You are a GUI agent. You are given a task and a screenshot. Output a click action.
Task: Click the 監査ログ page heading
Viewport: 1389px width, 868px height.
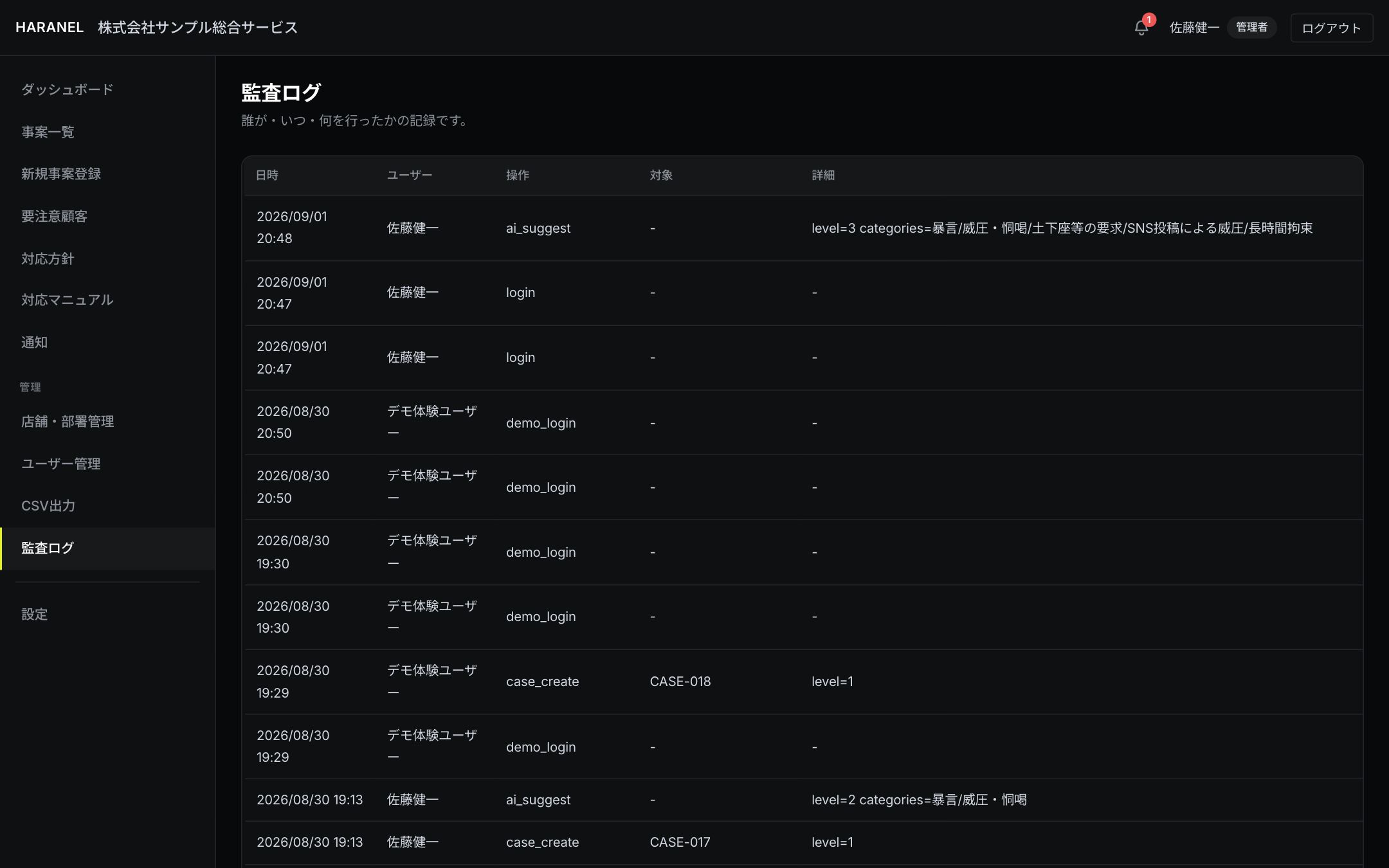pos(281,93)
